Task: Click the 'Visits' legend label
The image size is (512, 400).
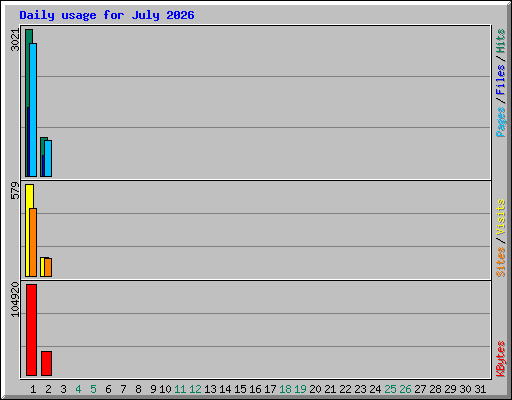Action: point(501,218)
